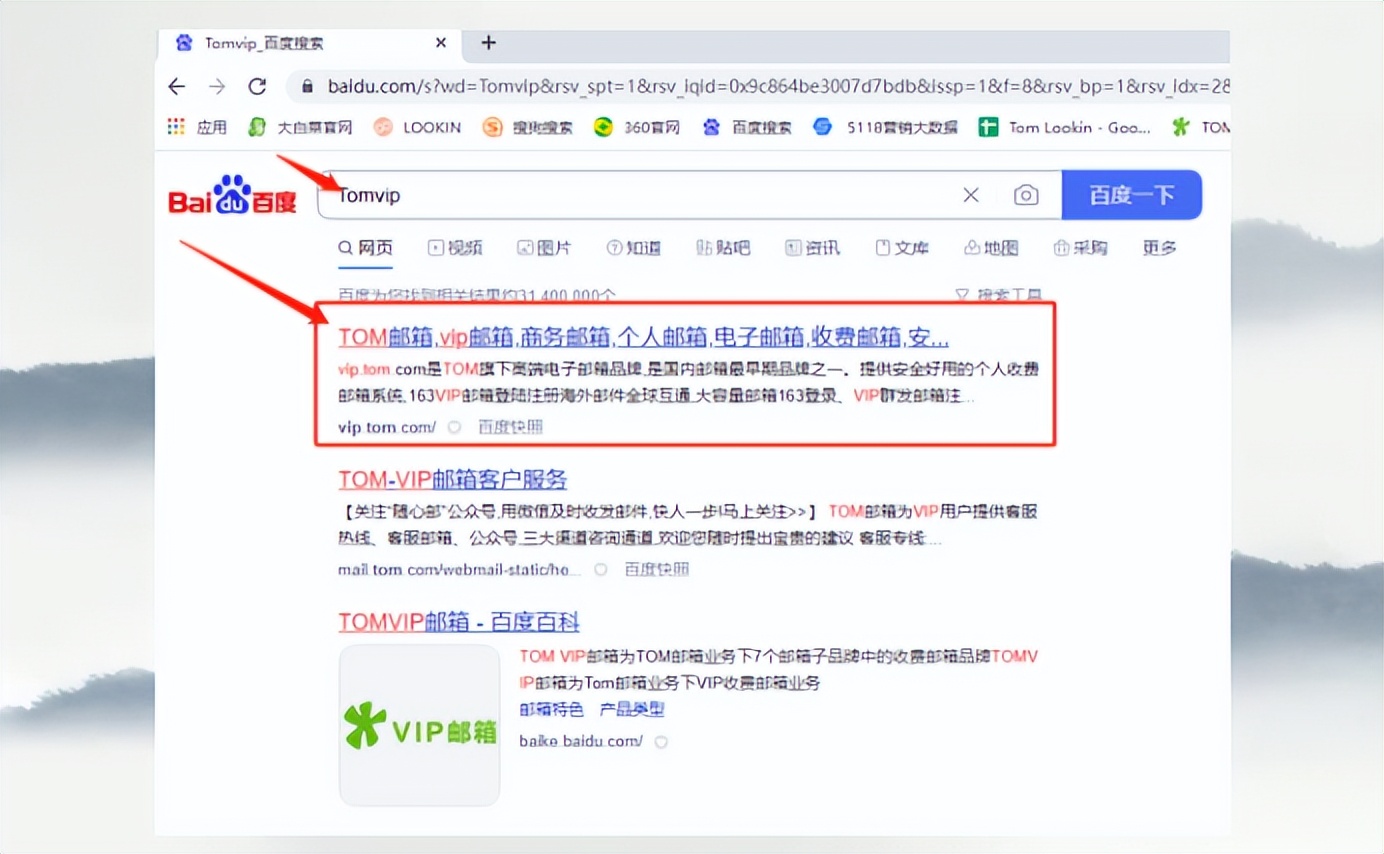Open 百度快照 for vip.tom.com result
The width and height of the screenshot is (1384, 854).
[510, 427]
